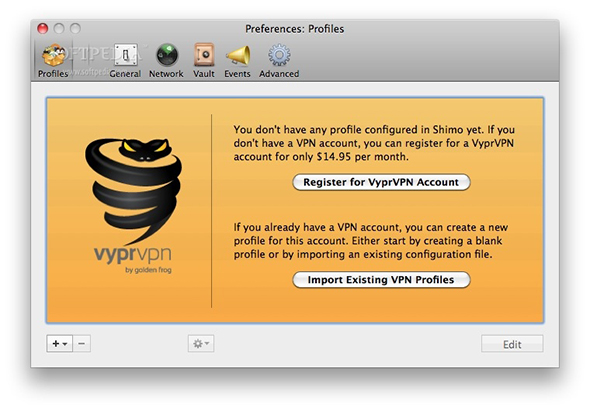Show the Events preferences pane

coord(237,60)
